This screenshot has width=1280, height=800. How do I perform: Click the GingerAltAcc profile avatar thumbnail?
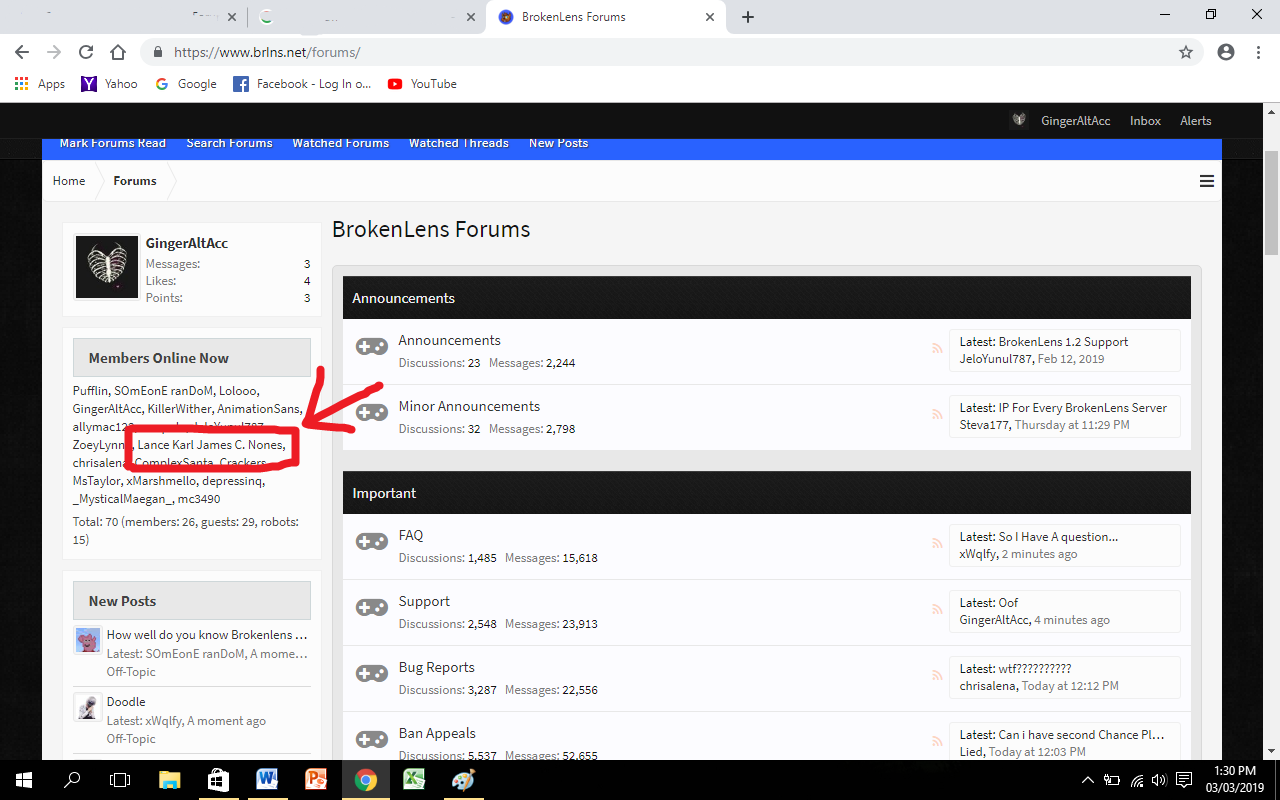(x=107, y=268)
